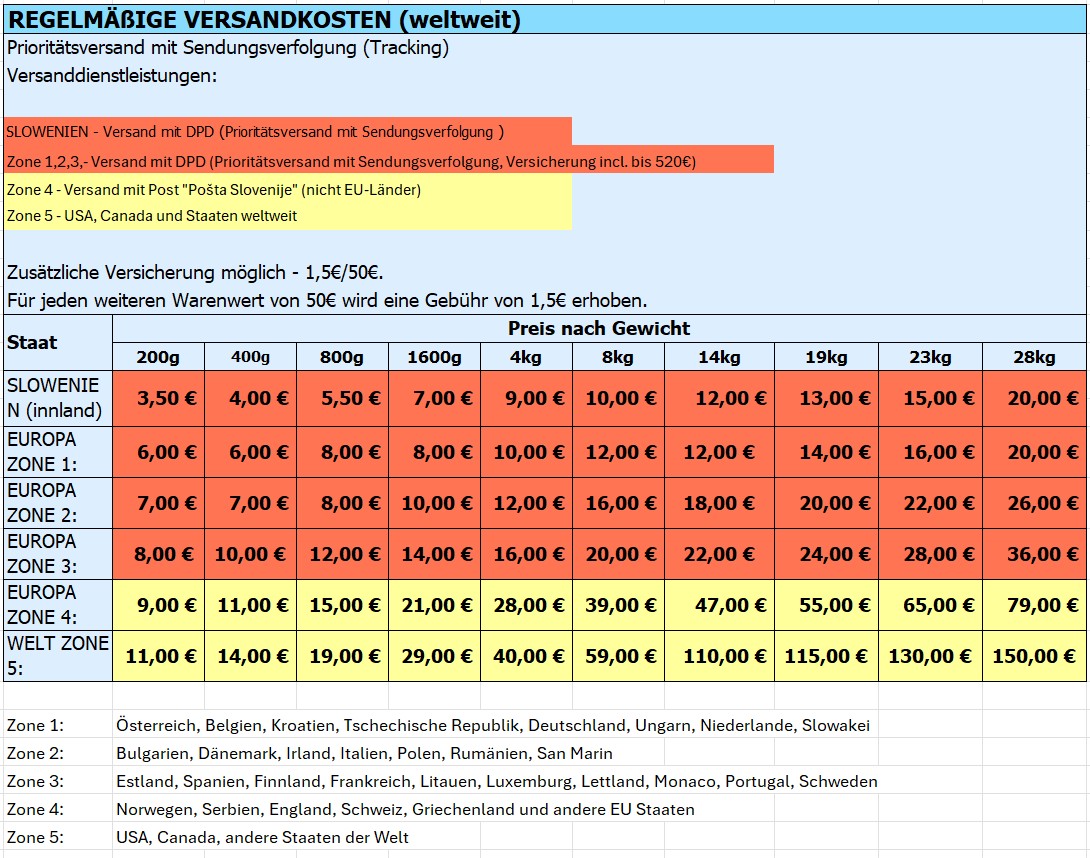1090x858 pixels.
Task: Click the 'EUROPA ZONE 2:' row label
Action: pos(58,503)
